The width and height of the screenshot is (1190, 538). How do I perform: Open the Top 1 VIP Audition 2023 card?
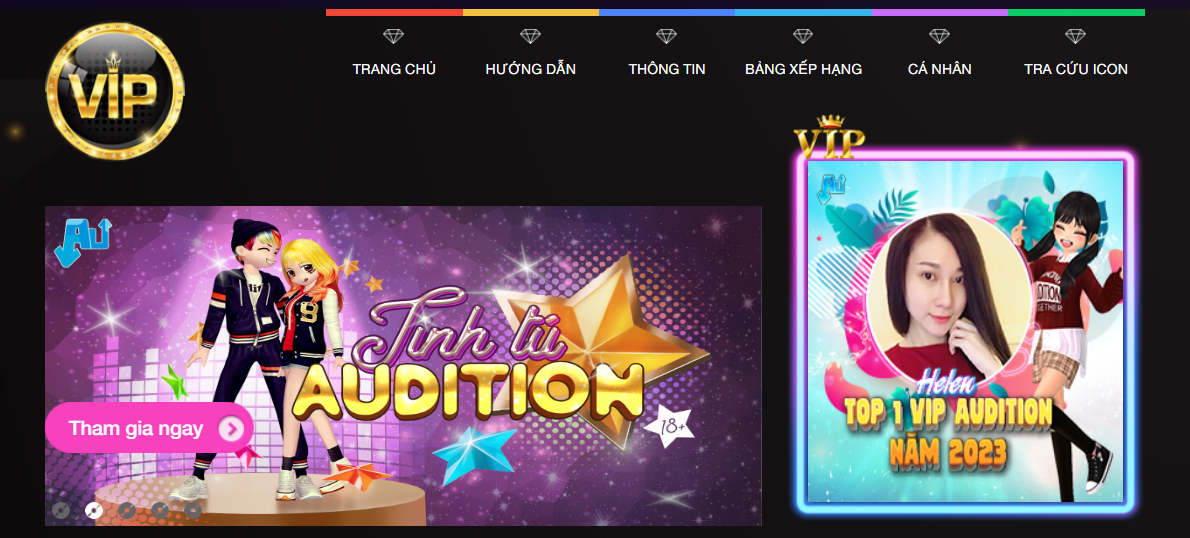coord(965,332)
